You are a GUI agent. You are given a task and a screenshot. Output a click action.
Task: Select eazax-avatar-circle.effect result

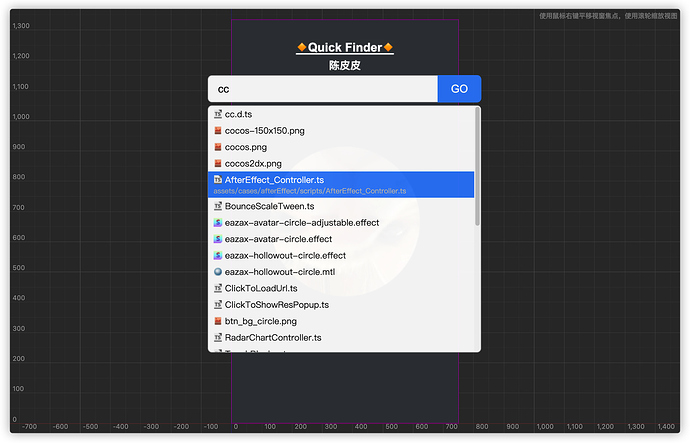coord(341,239)
